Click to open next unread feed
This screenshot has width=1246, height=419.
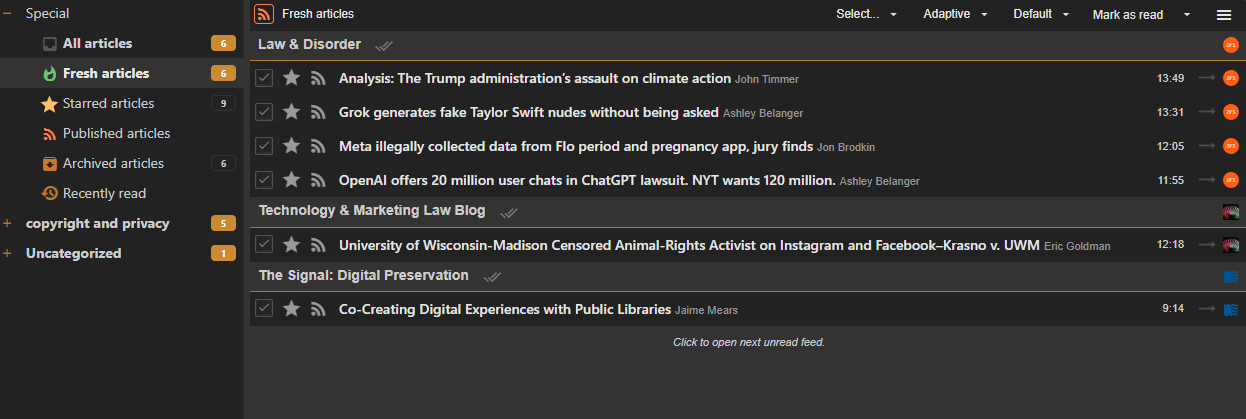pos(748,342)
